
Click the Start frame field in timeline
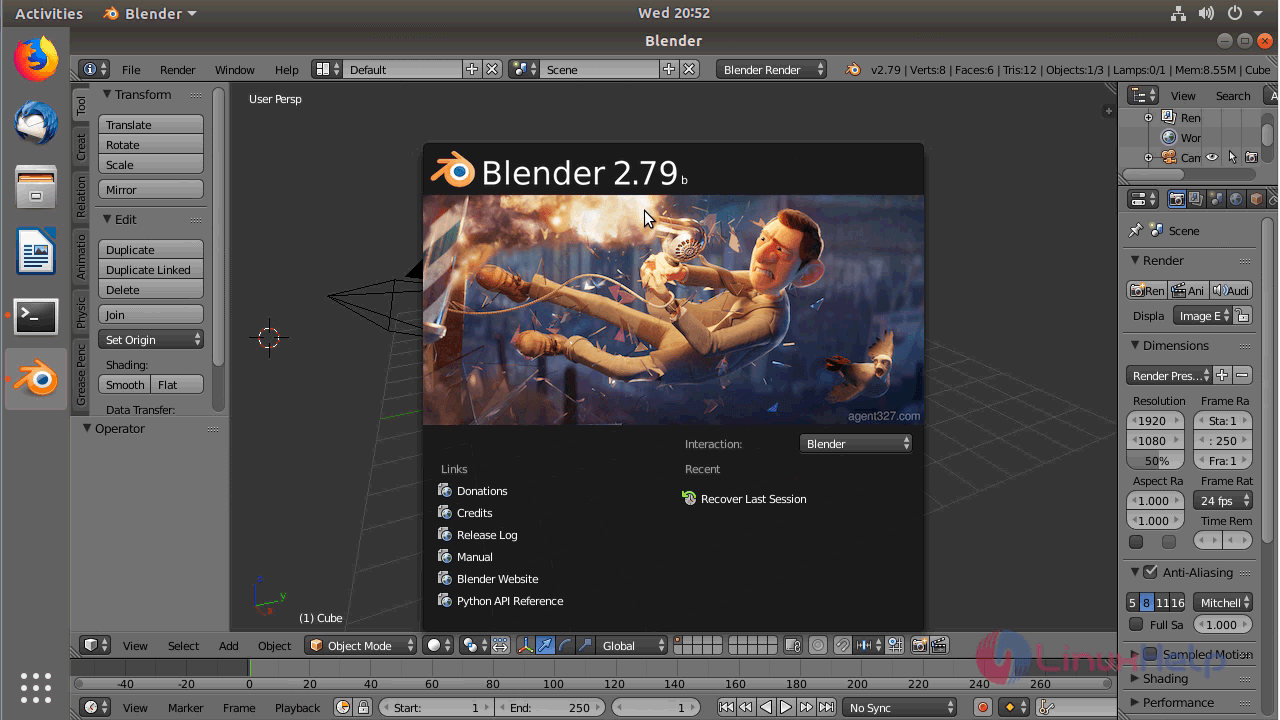tap(436, 707)
